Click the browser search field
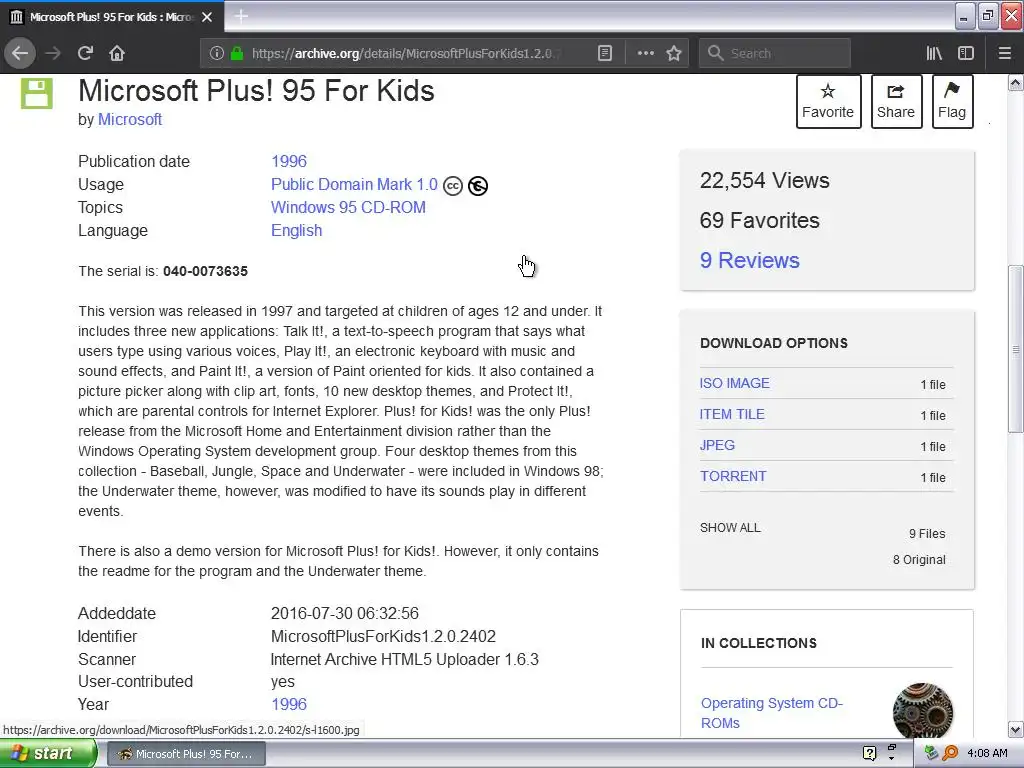 pos(775,54)
